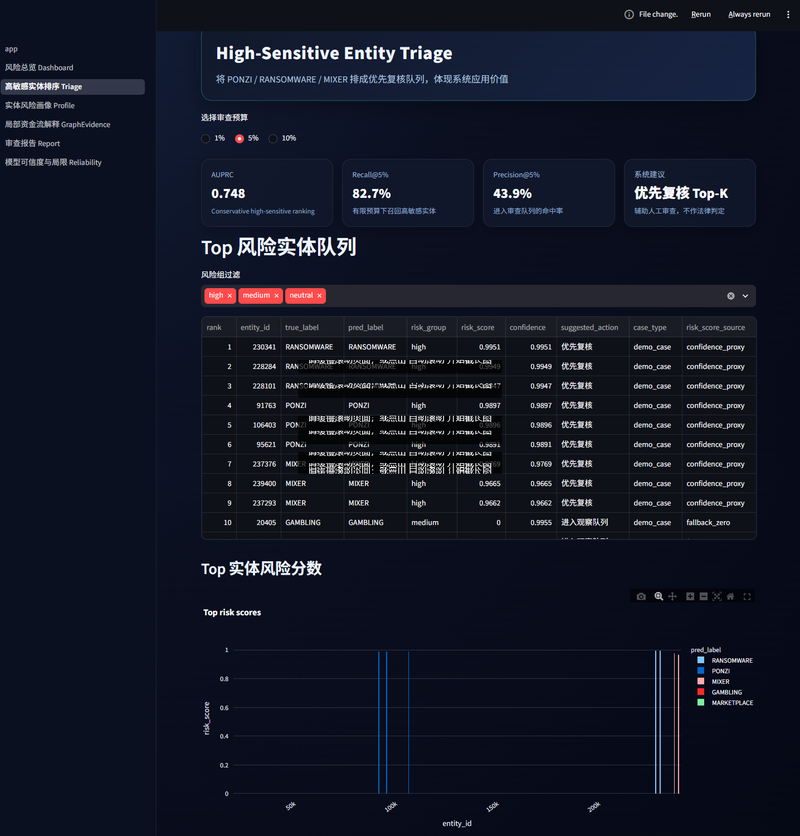The width and height of the screenshot is (800, 836).
Task: Select the chart pan tool
Action: click(x=673, y=597)
